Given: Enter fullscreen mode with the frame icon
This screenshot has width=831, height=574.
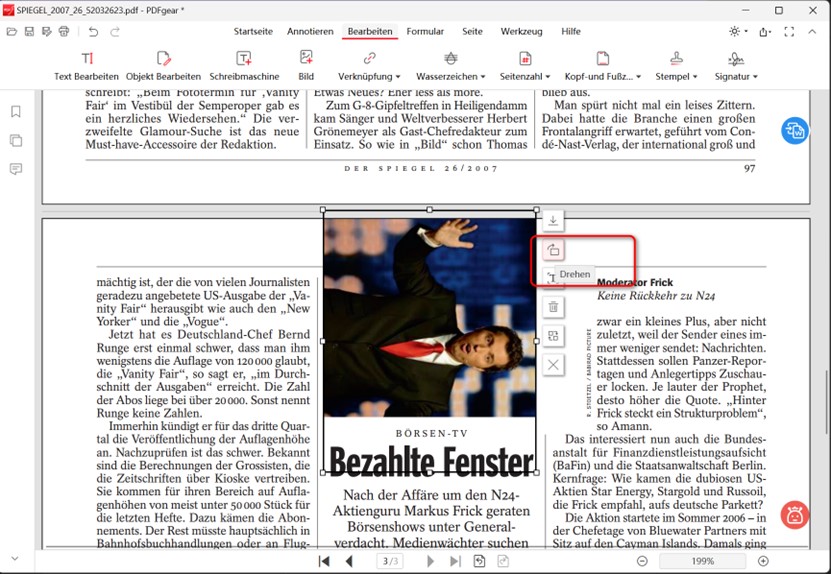Looking at the screenshot, I should (789, 32).
